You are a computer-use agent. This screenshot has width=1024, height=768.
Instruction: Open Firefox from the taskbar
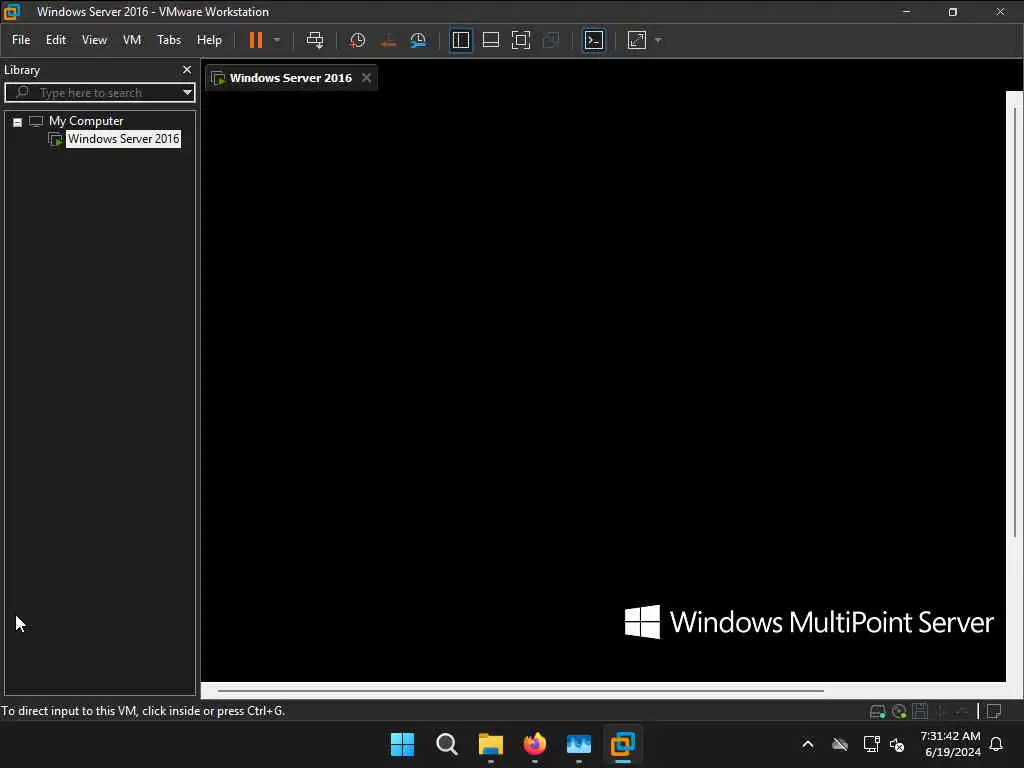(535, 744)
